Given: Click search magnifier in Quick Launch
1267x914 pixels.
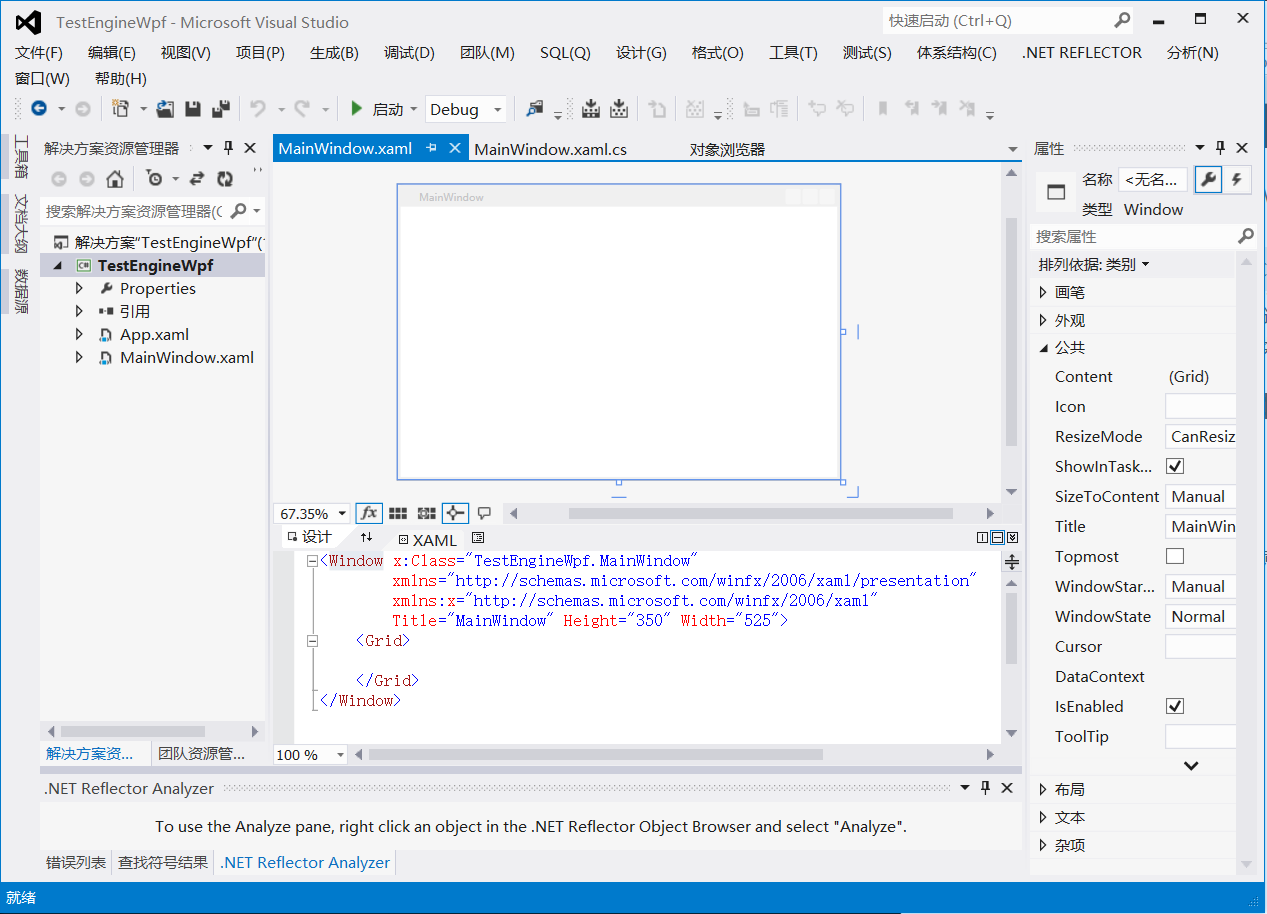Looking at the screenshot, I should (x=1123, y=20).
